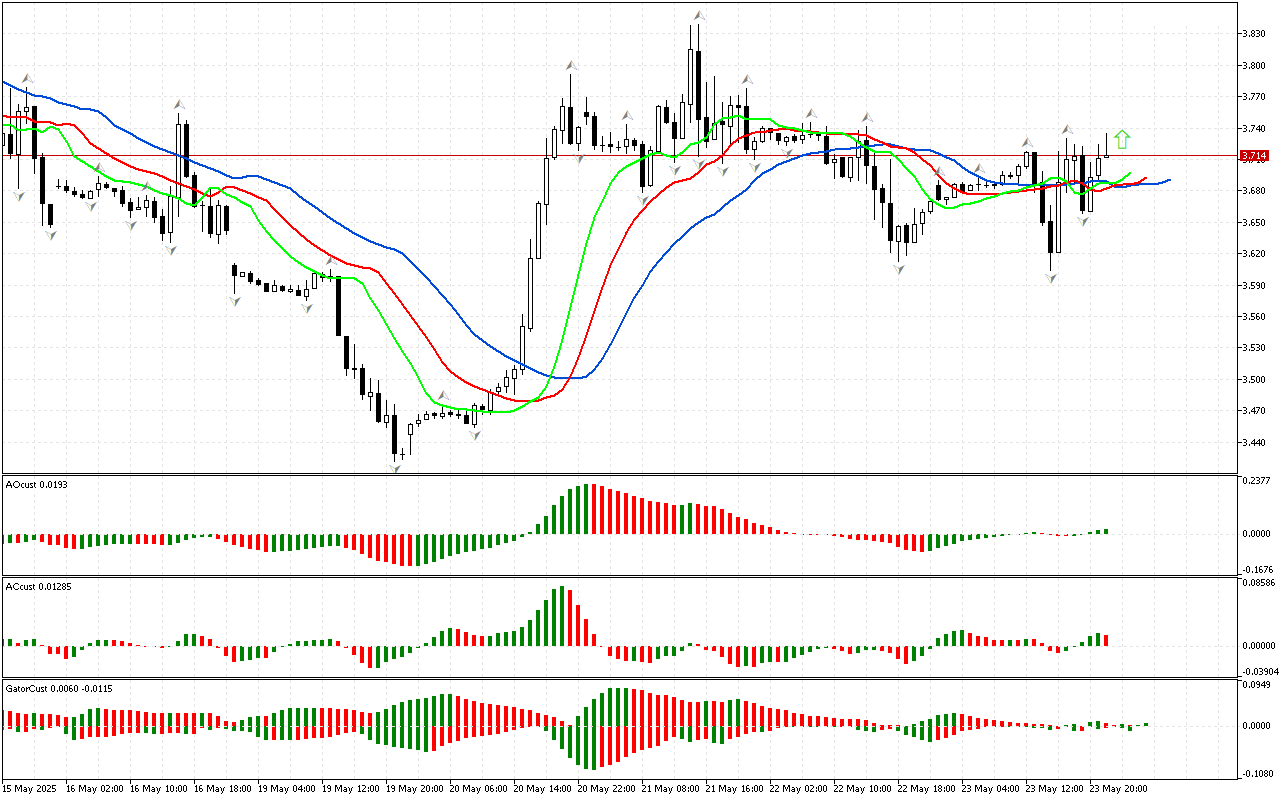
Task: Click the fractal arrow below the 23 May low
Action: point(1051,278)
